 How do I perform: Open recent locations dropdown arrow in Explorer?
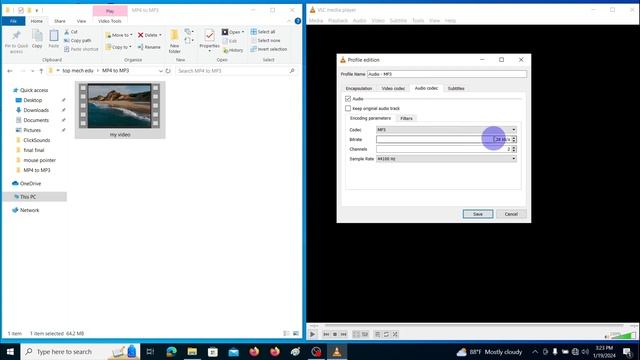tap(33, 71)
